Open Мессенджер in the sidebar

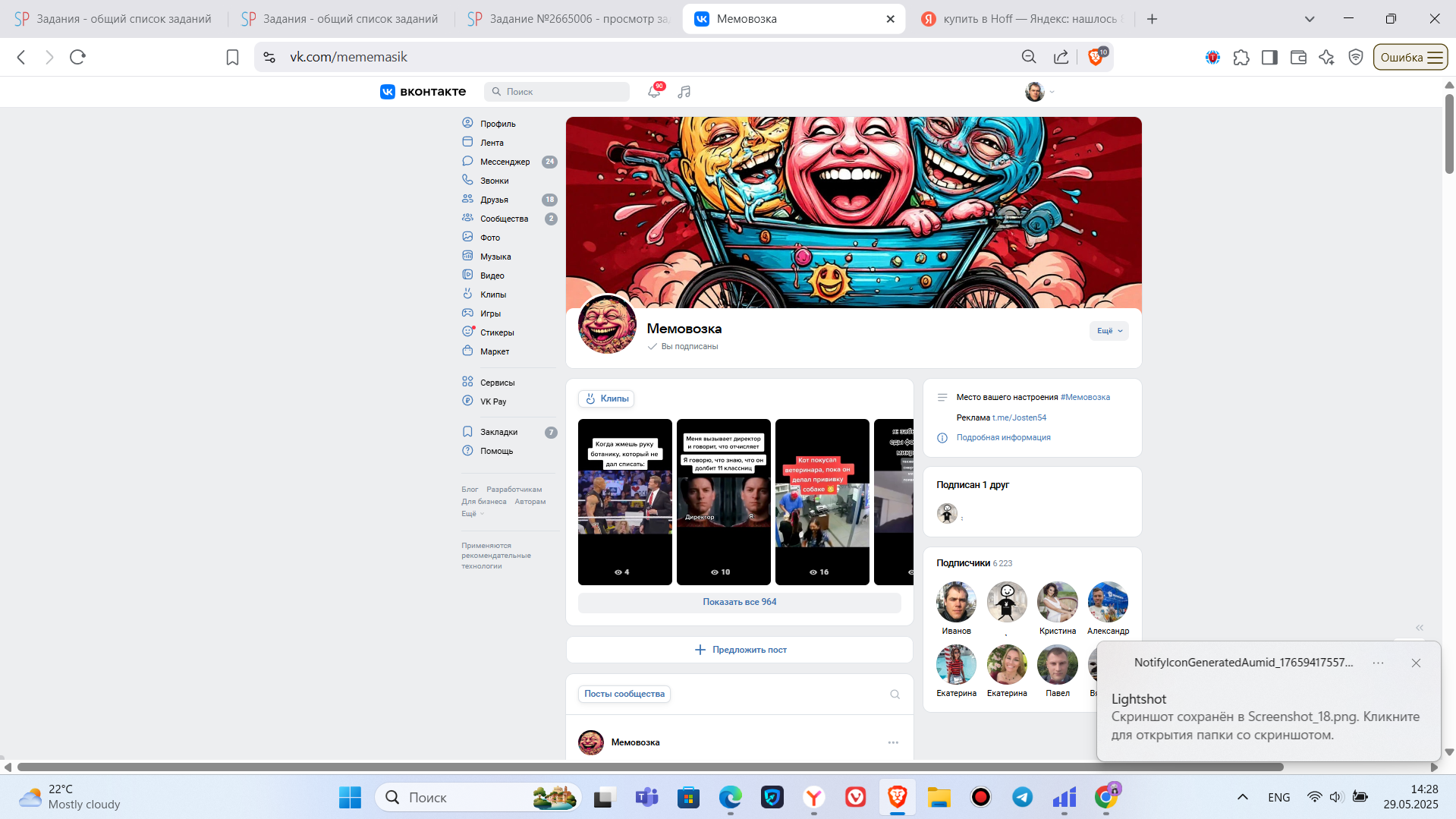coord(505,162)
